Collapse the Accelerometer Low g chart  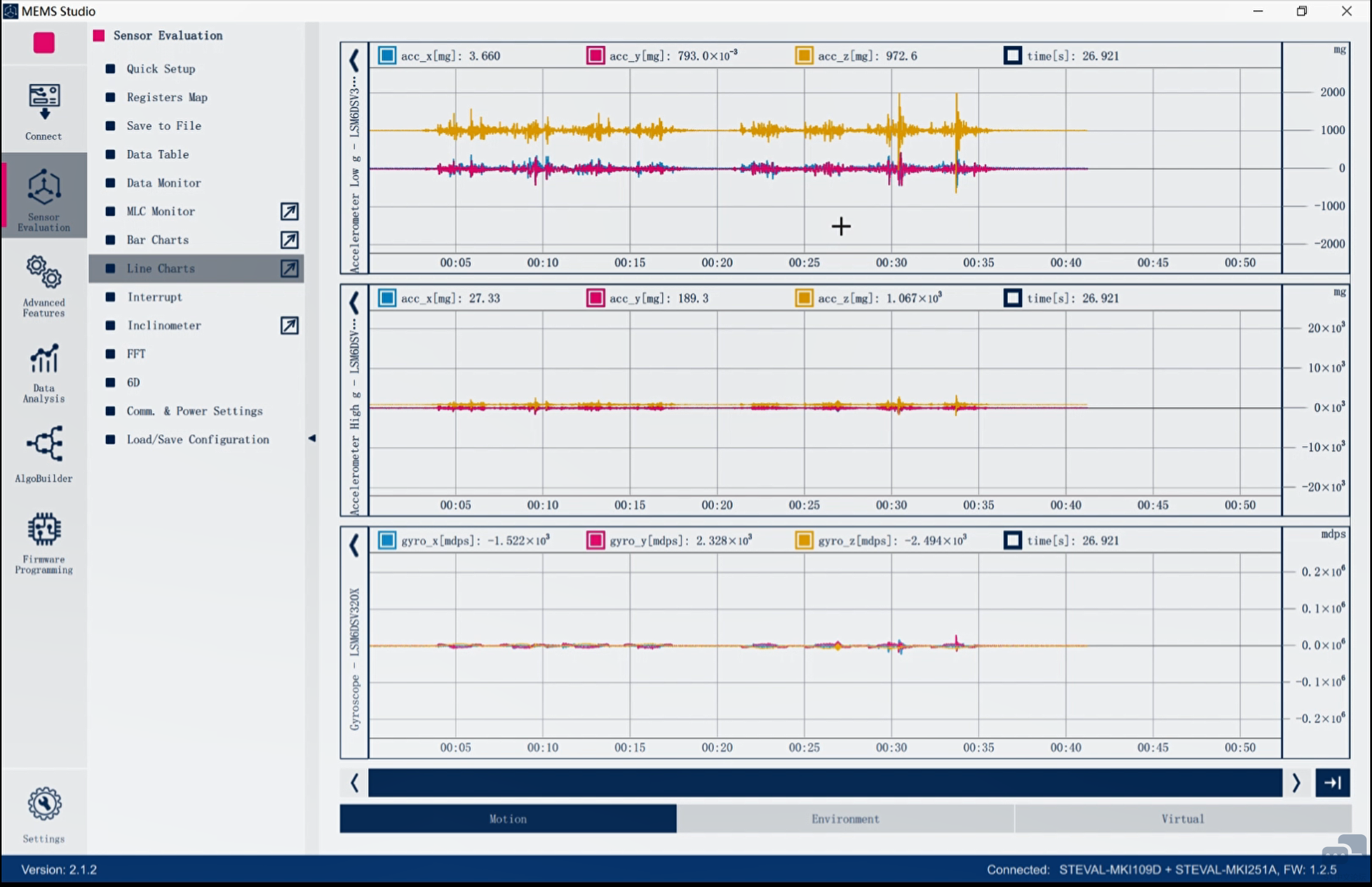(354, 60)
